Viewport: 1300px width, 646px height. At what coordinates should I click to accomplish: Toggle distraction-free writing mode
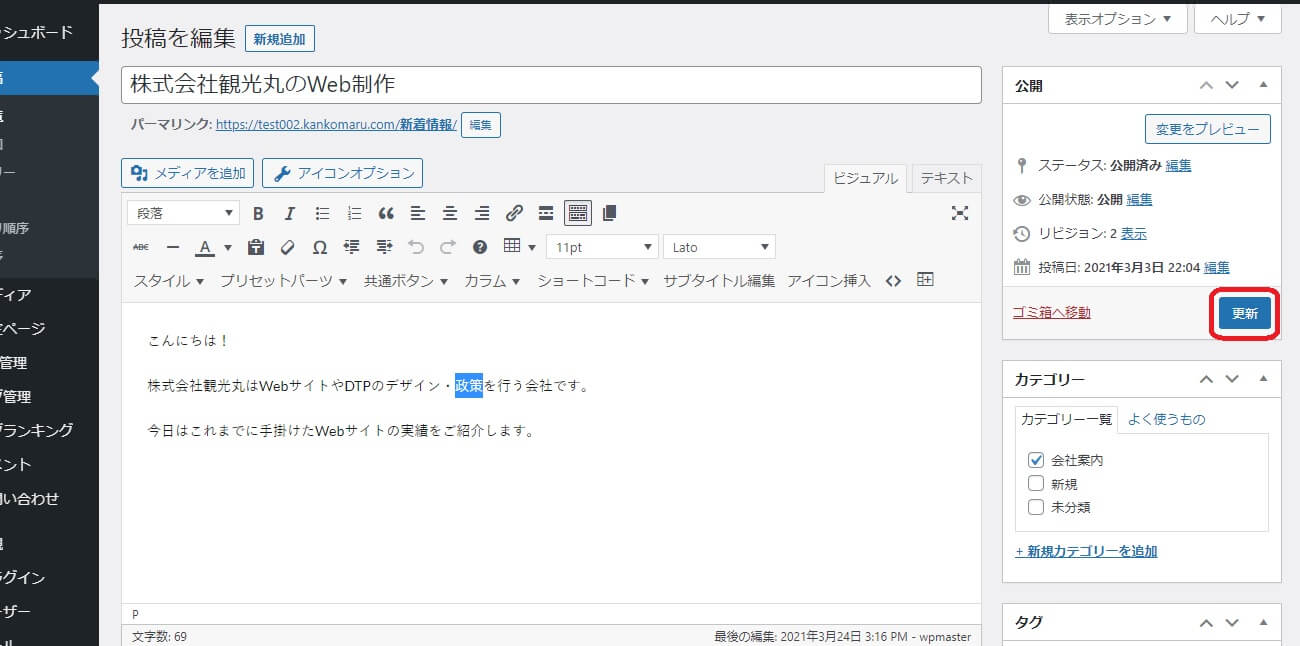coord(959,212)
